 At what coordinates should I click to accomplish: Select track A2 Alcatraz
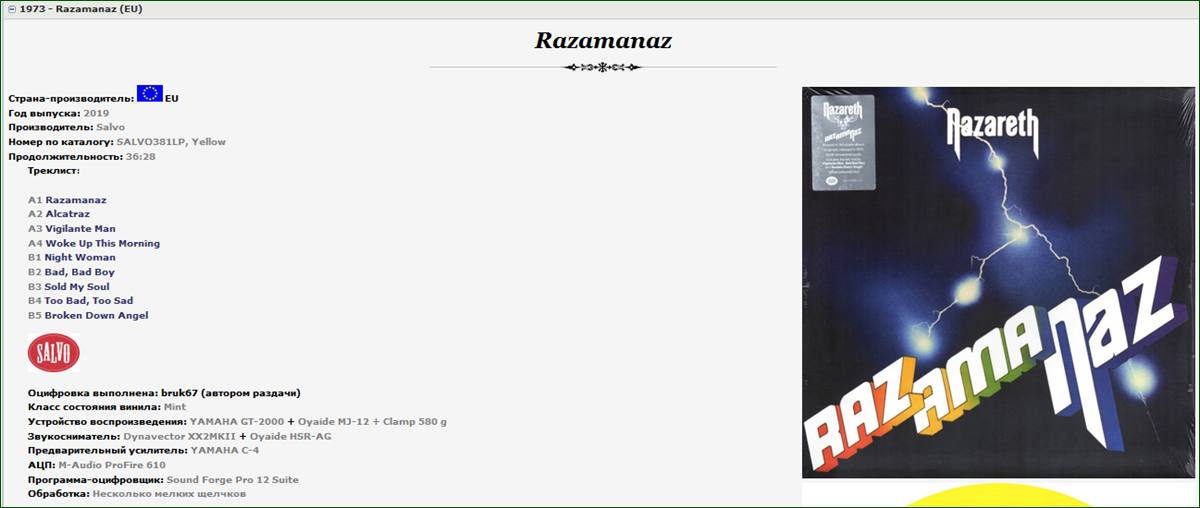click(x=59, y=214)
